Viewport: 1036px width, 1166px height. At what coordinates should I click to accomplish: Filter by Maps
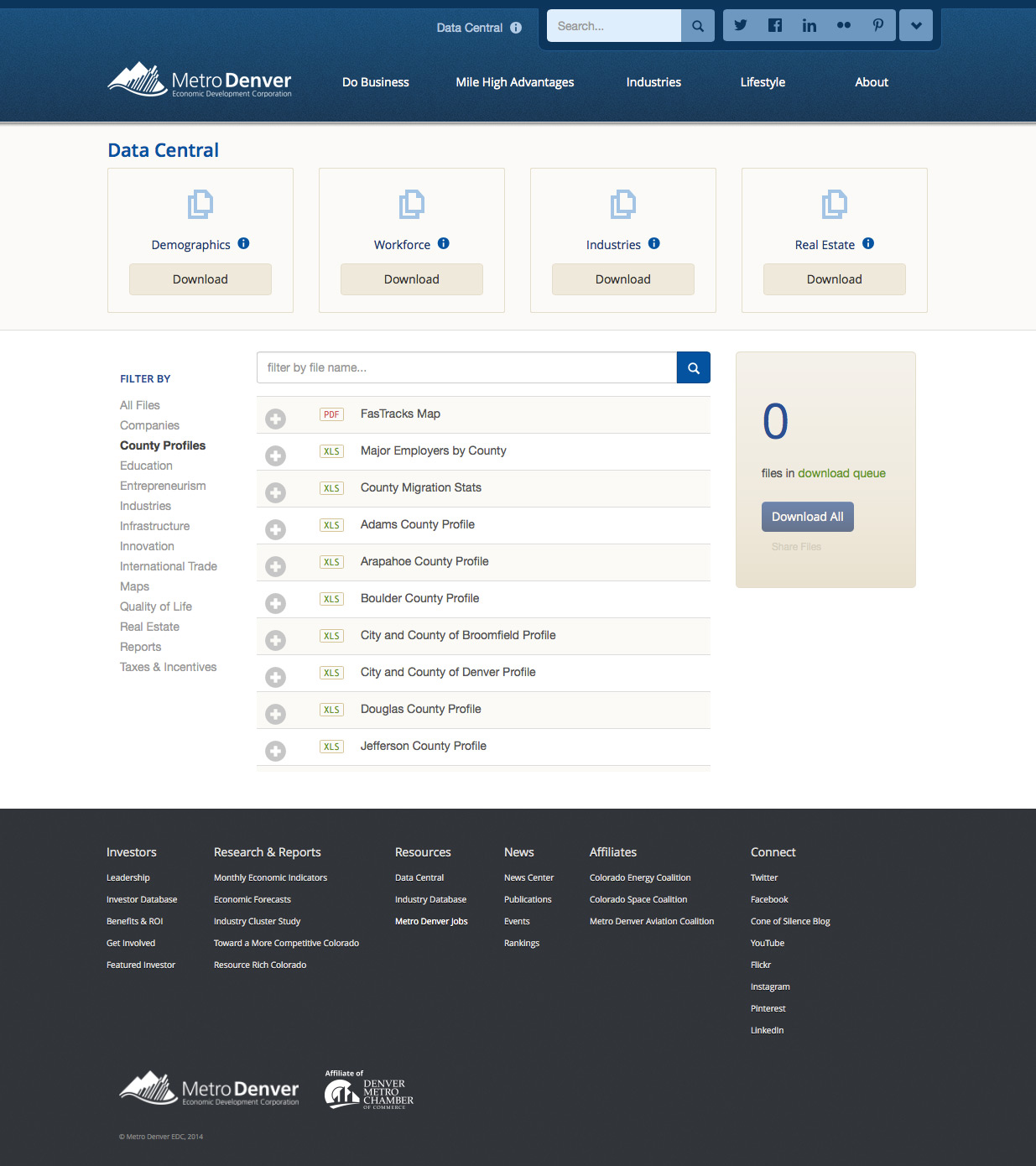pos(134,586)
